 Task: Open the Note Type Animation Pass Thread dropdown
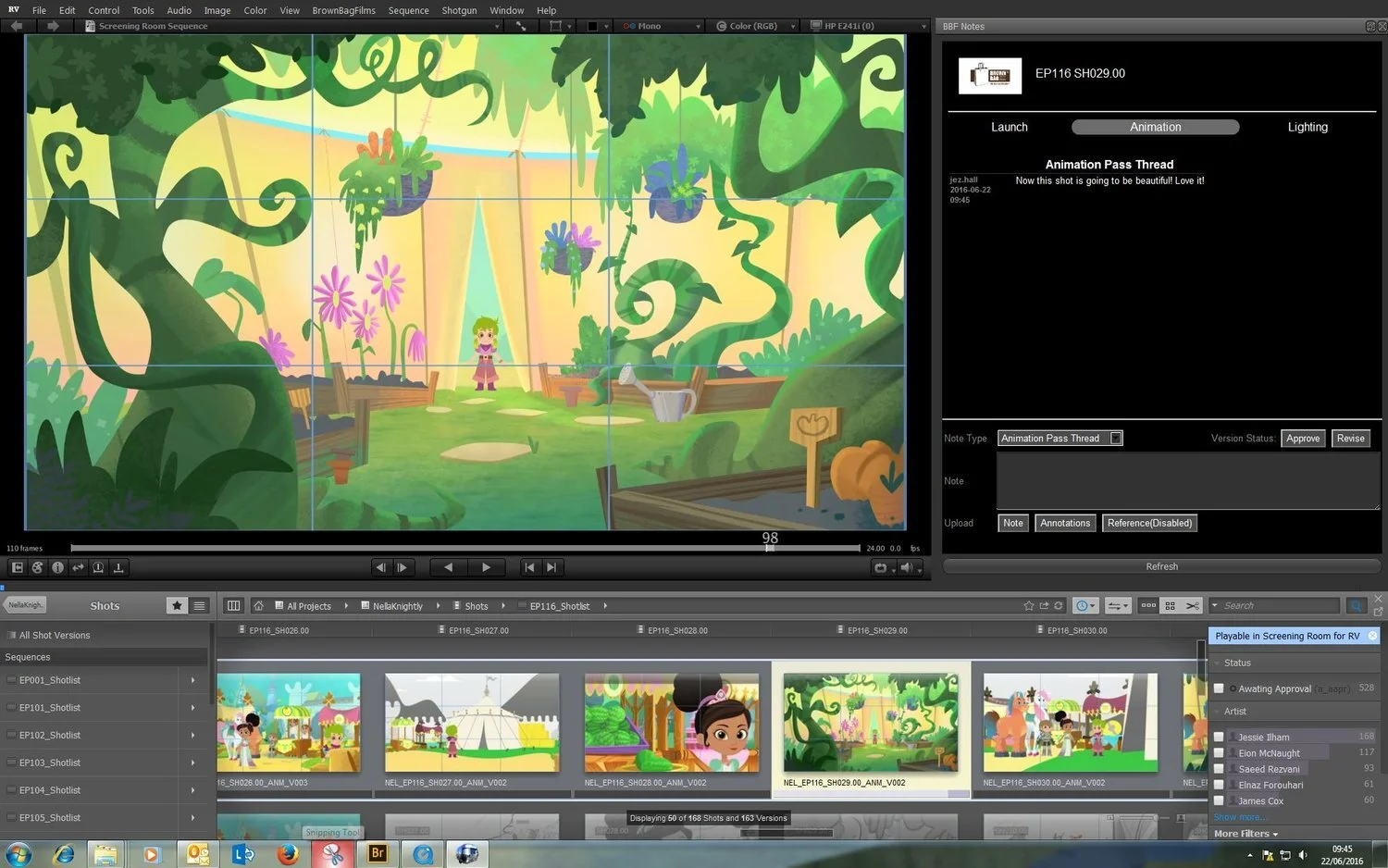click(1060, 438)
